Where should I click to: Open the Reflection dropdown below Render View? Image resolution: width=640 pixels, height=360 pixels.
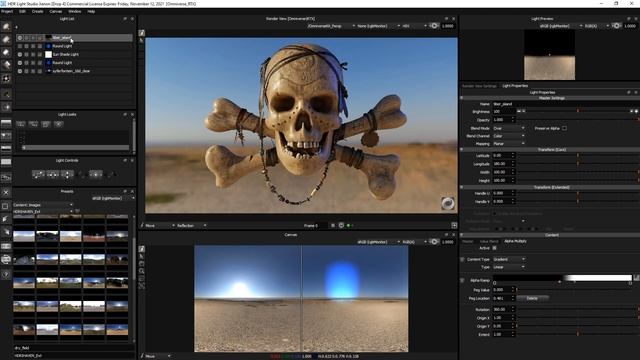191,225
